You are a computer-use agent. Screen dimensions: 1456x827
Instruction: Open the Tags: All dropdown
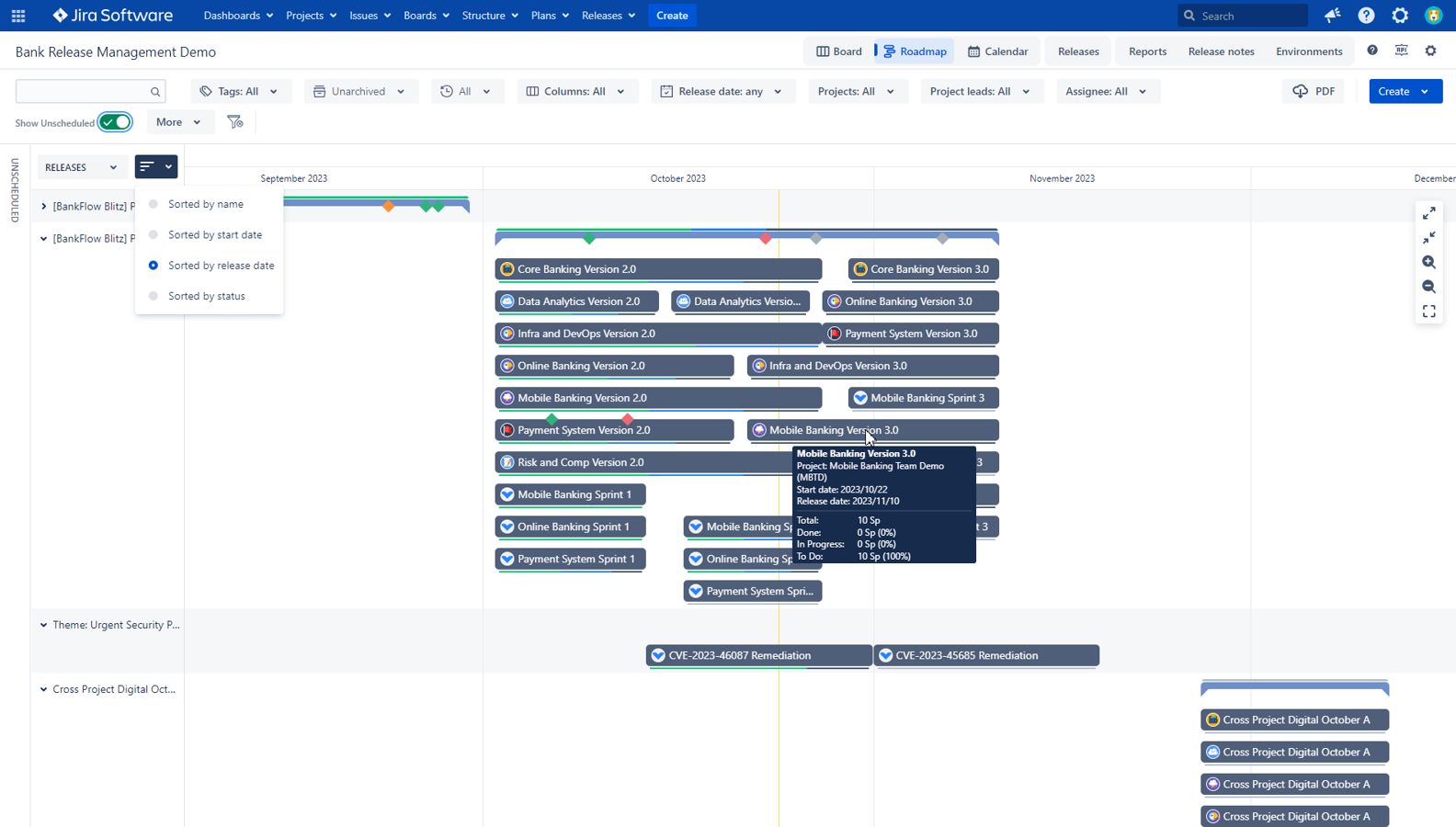[x=239, y=91]
